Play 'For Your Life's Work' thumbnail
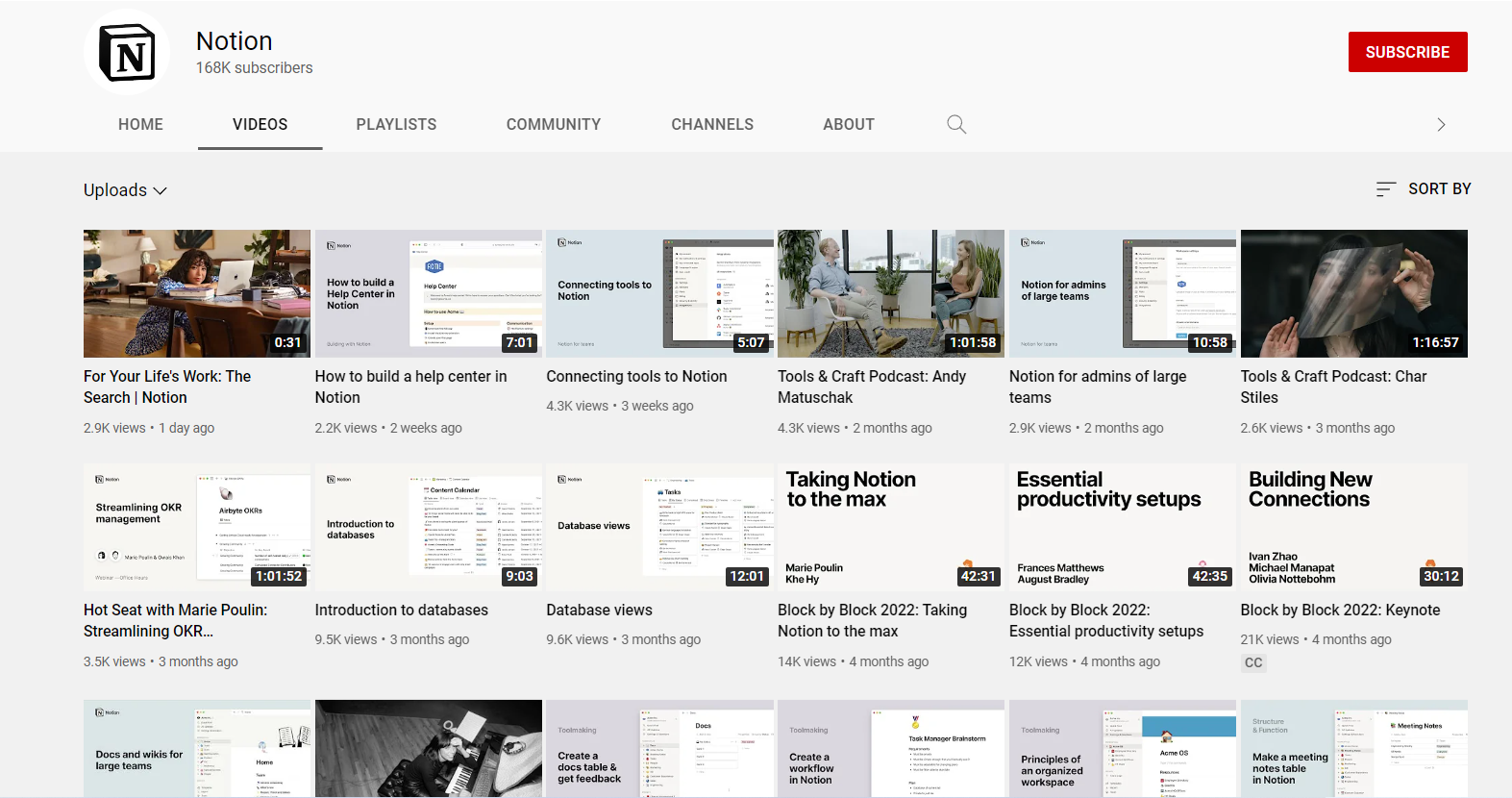The image size is (1512, 798). pos(197,293)
